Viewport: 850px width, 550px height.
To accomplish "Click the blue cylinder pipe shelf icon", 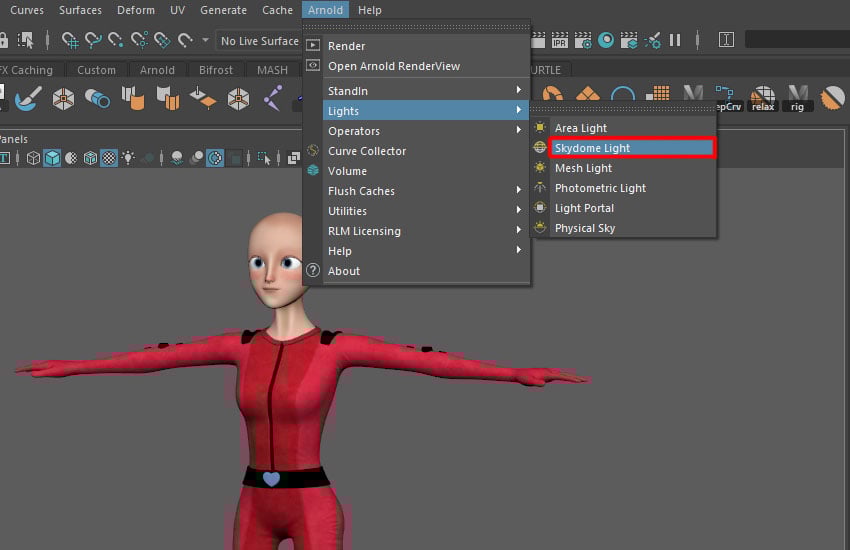I will (x=97, y=98).
